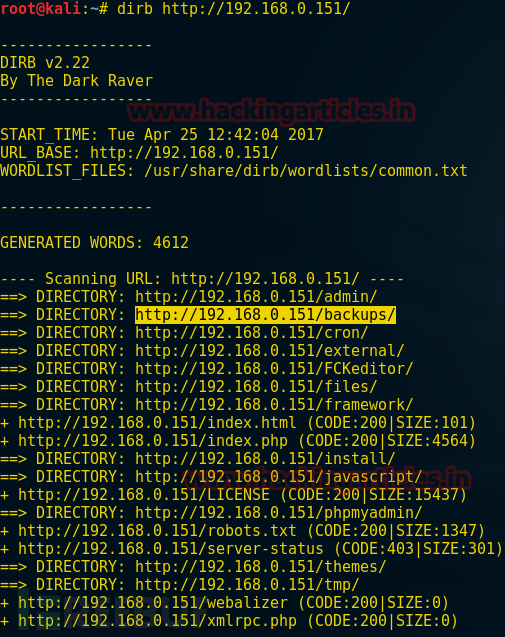
Task: Open the /javascript/ directory URL
Action: click(278, 477)
